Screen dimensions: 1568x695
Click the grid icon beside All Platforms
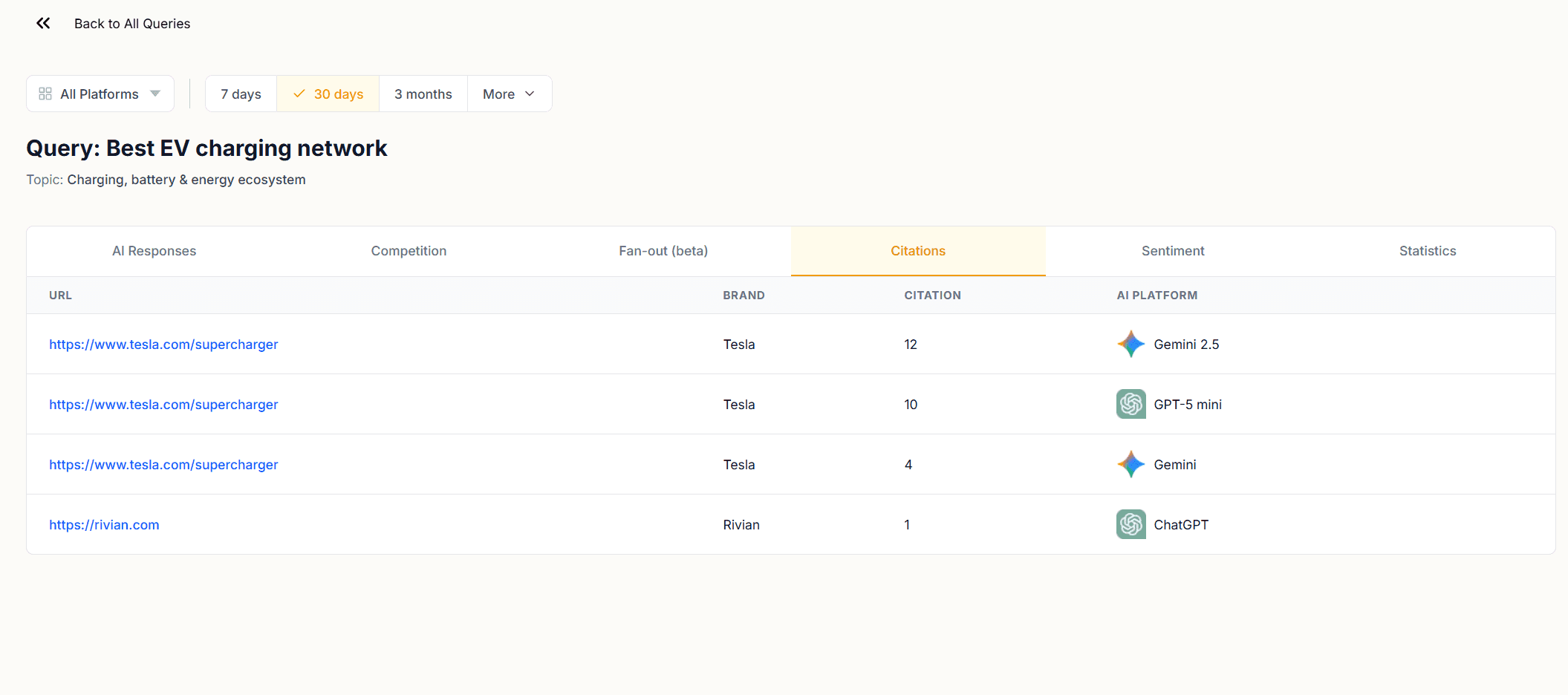45,94
